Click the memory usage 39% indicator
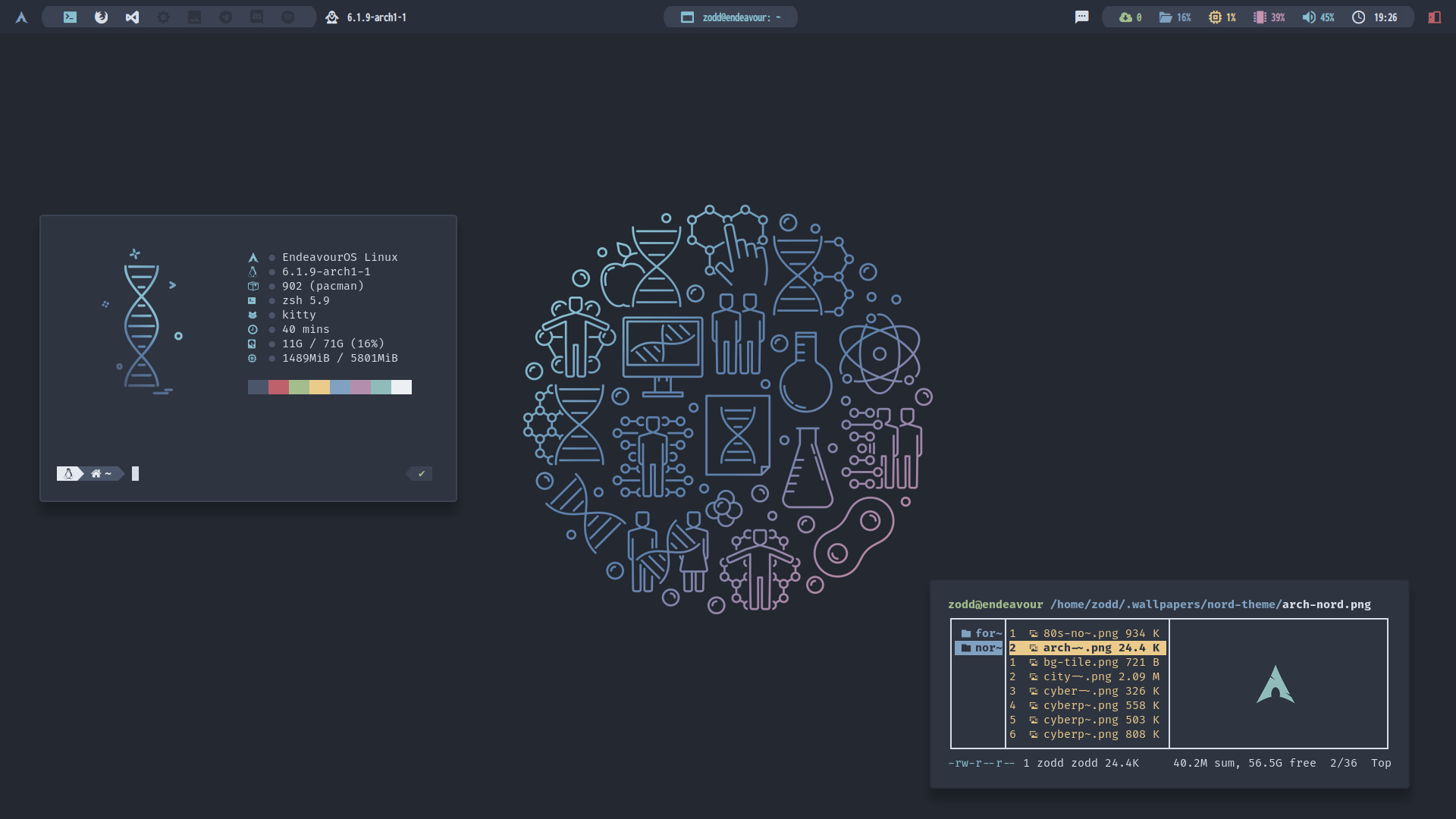 pos(1269,17)
